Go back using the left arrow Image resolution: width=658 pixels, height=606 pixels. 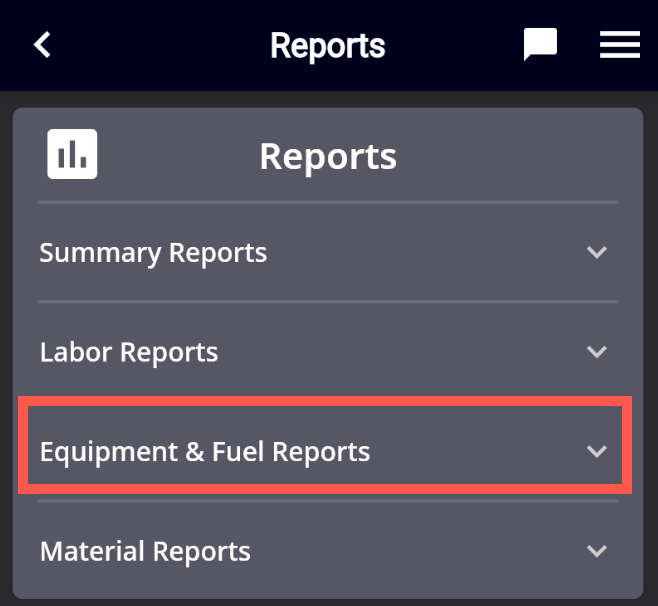click(42, 45)
